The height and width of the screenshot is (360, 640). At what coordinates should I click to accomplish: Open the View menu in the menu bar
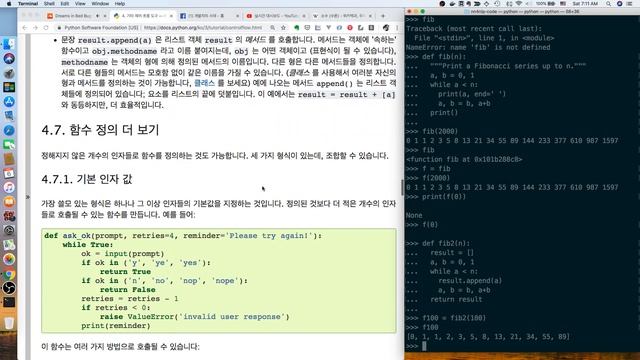pos(80,3)
